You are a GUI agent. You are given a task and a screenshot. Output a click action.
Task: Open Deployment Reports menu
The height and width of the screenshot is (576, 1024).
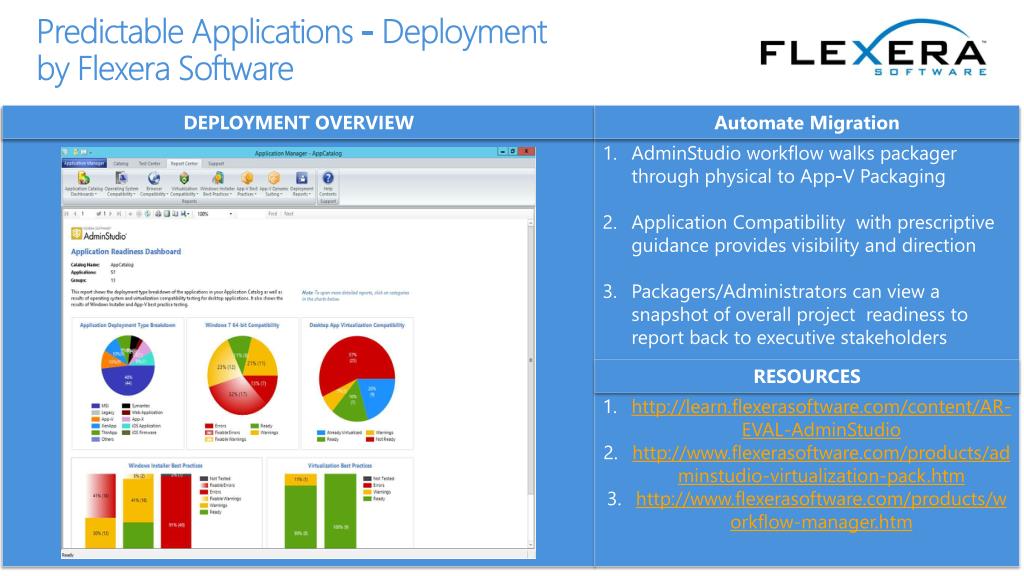click(301, 184)
